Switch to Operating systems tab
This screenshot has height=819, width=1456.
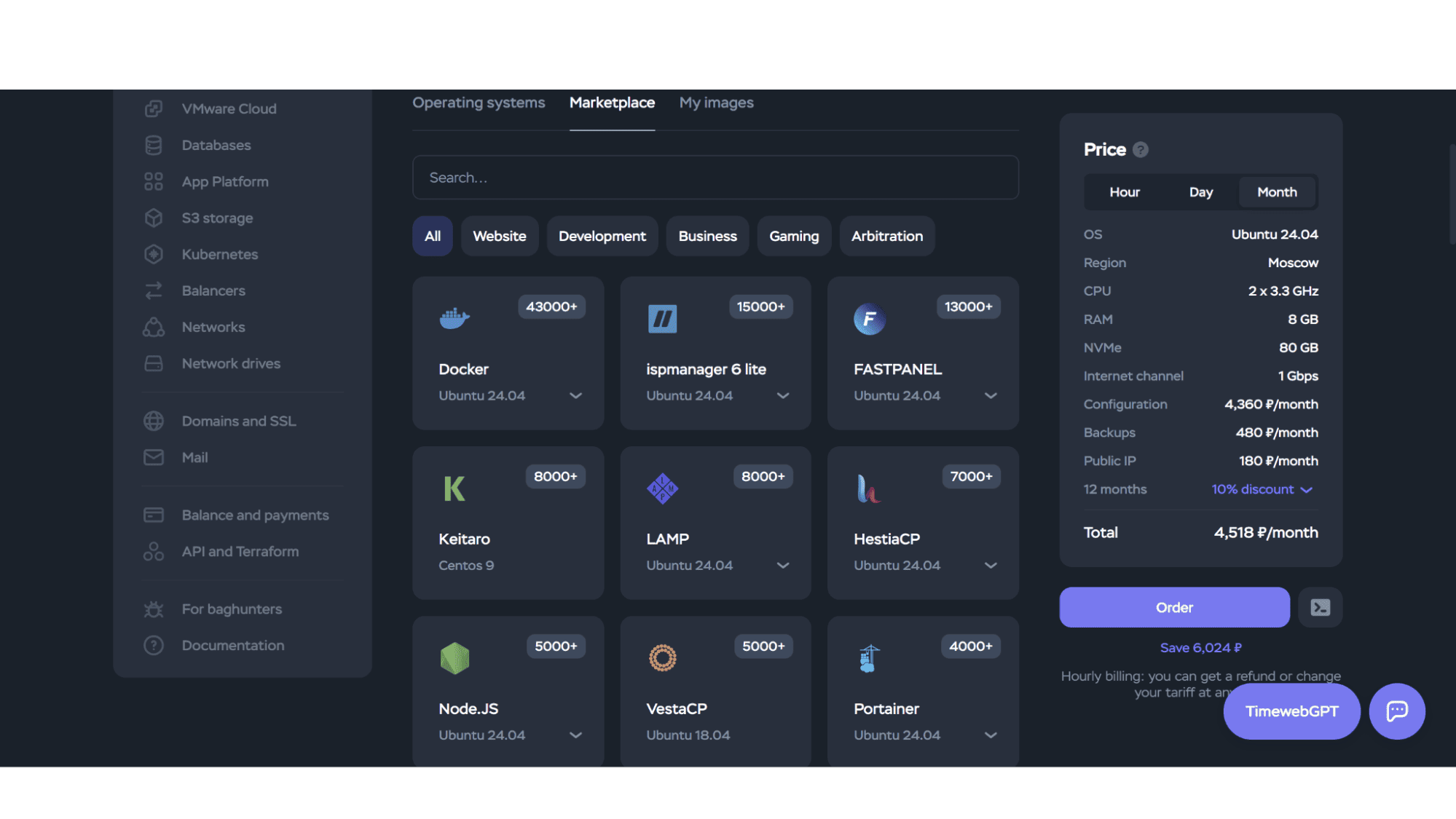coord(479,103)
